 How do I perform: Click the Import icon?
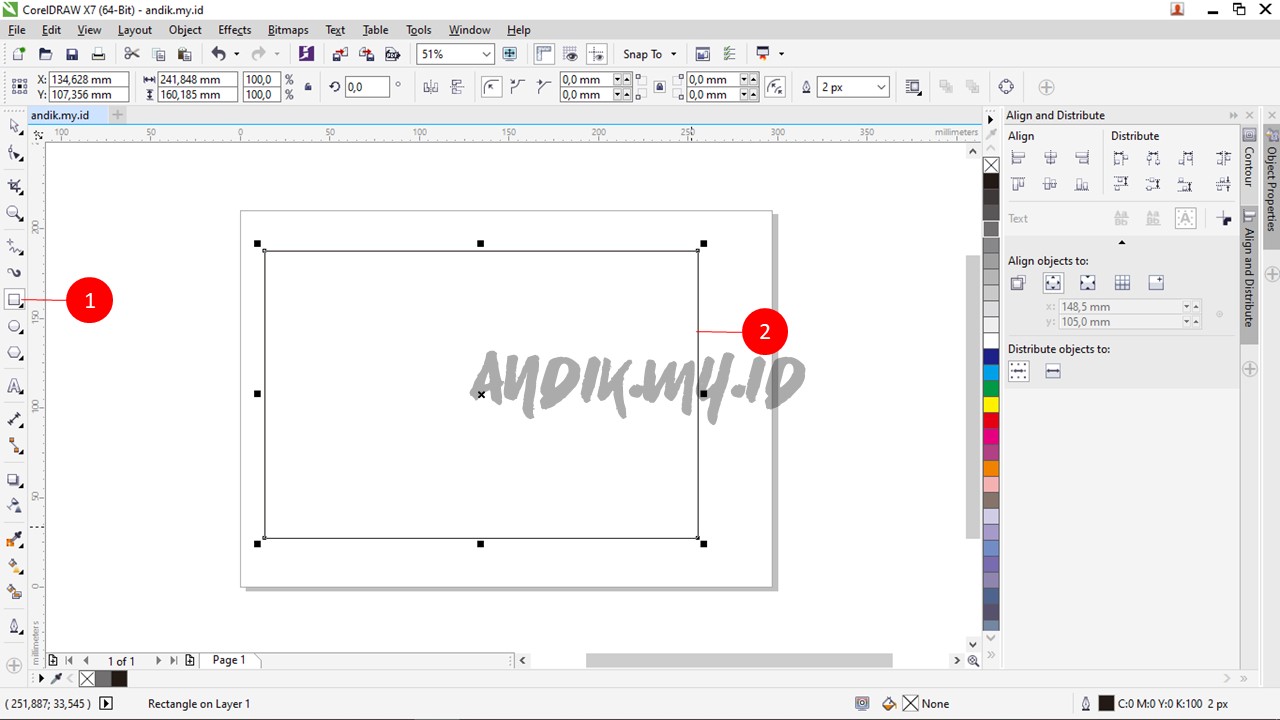(x=340, y=54)
